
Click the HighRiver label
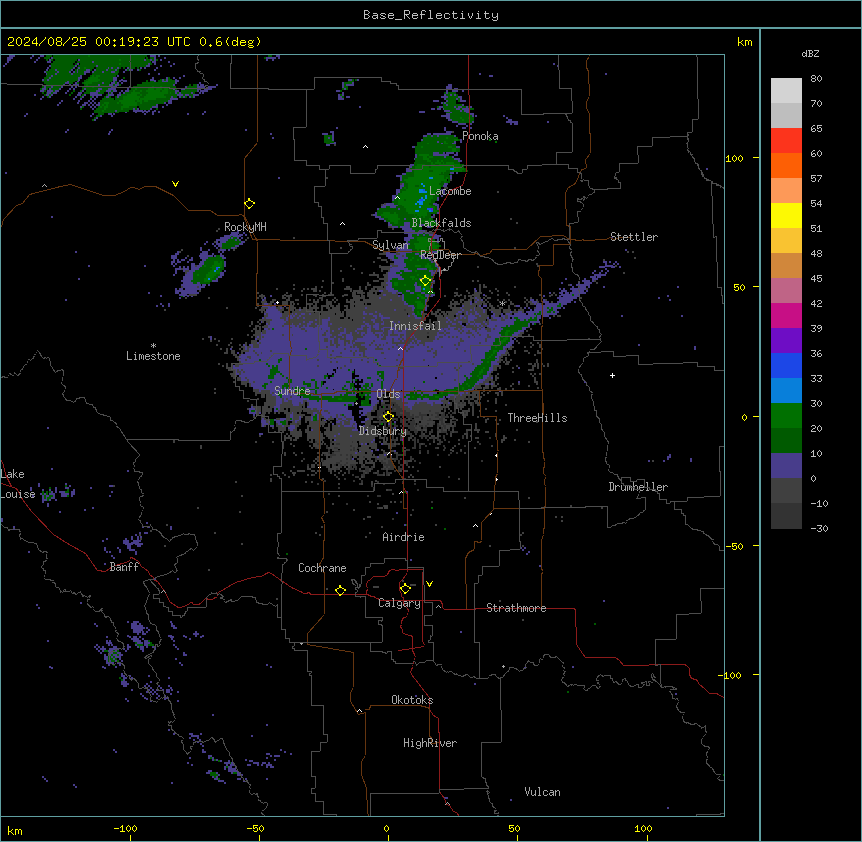click(x=430, y=743)
